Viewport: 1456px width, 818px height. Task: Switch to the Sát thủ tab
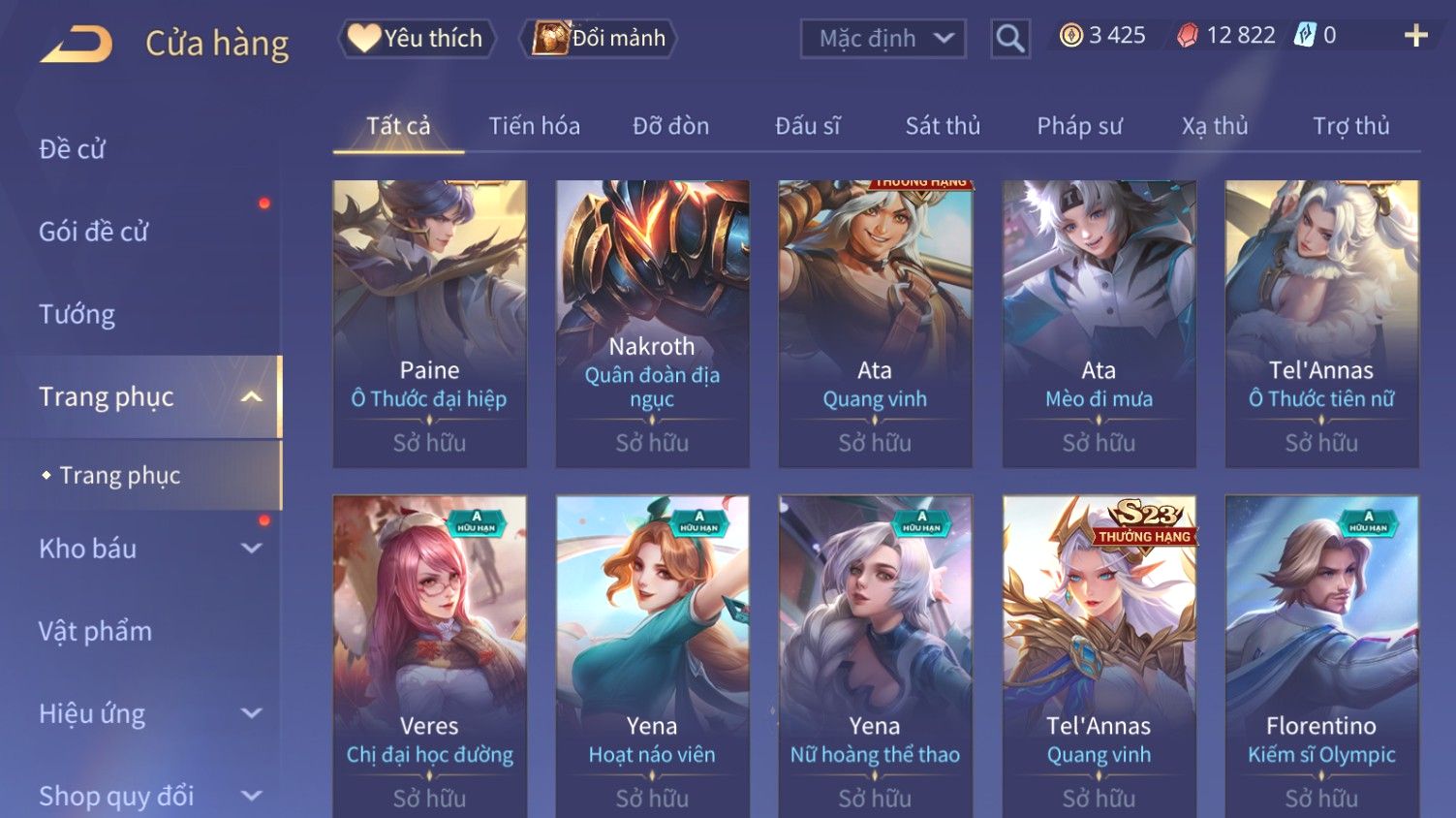click(x=943, y=126)
